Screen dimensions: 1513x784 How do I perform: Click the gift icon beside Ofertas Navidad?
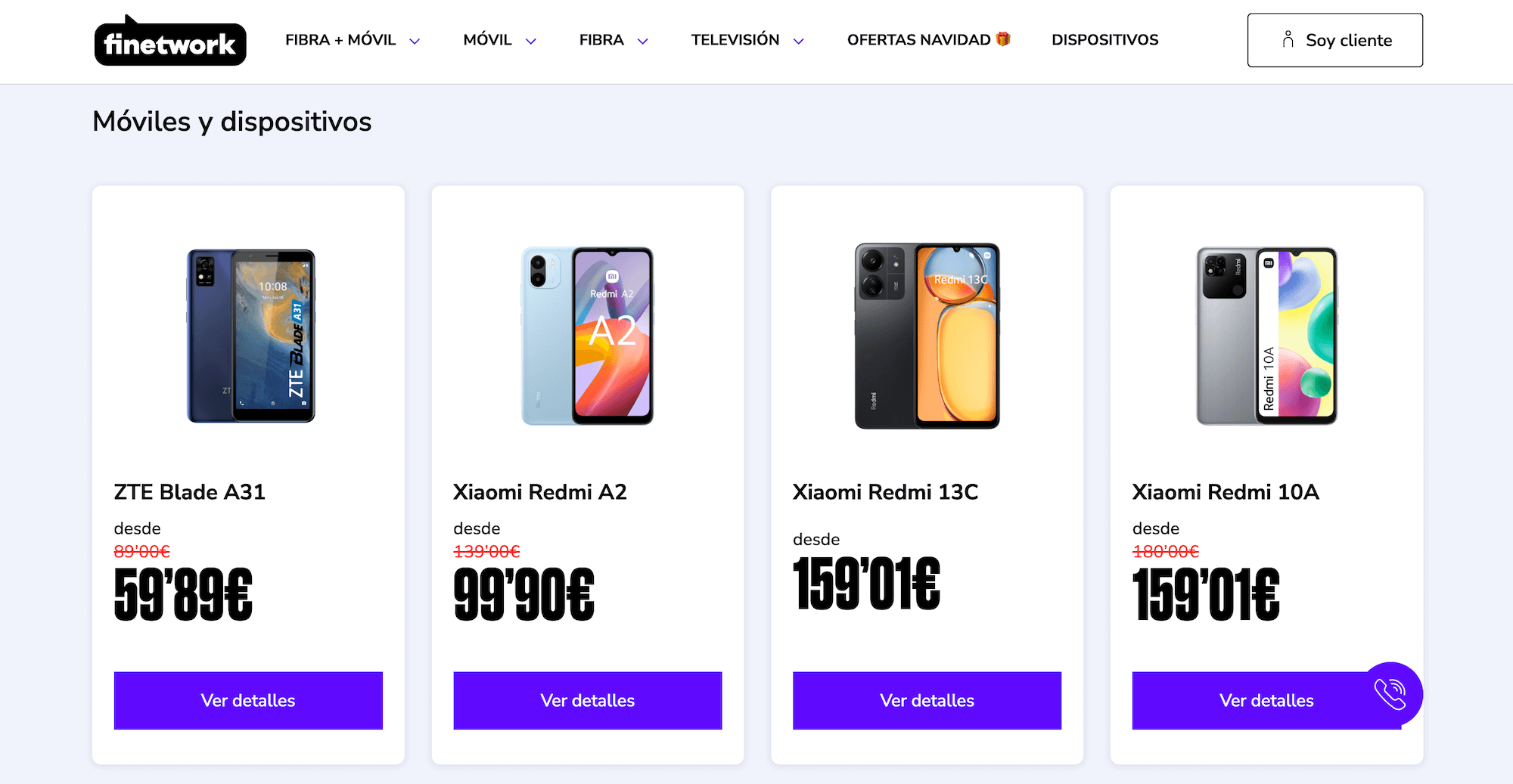coord(1003,39)
